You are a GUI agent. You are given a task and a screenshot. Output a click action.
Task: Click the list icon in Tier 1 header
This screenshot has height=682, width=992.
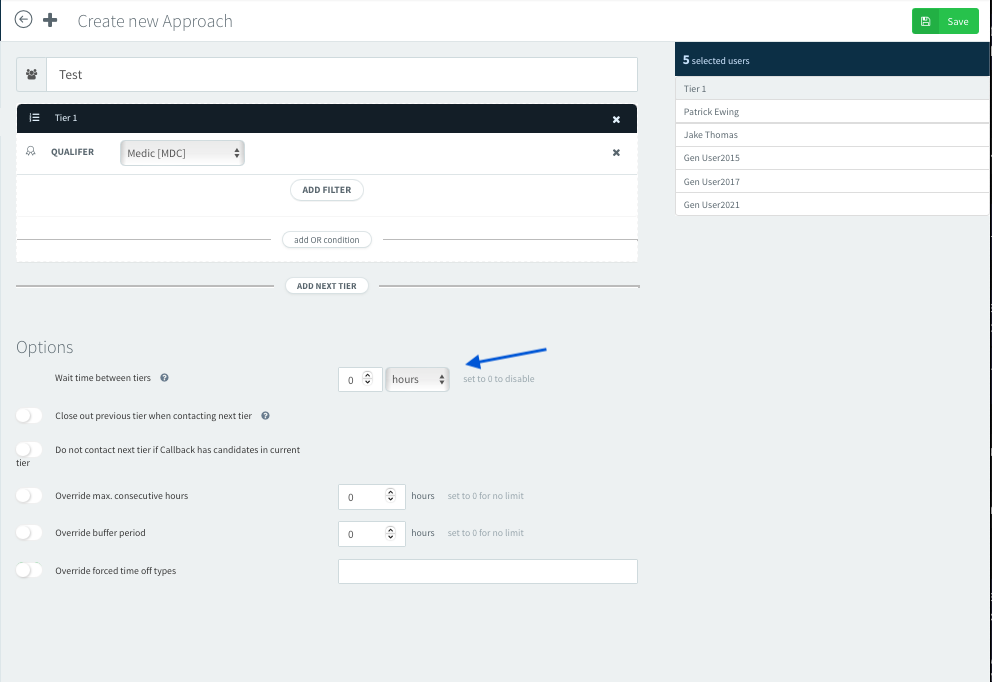[34, 118]
